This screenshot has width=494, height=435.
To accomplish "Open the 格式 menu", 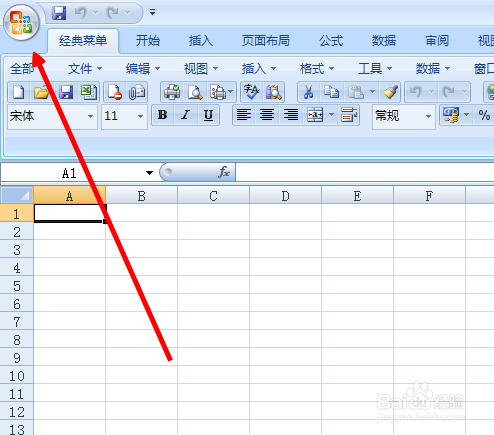I will tap(317, 69).
